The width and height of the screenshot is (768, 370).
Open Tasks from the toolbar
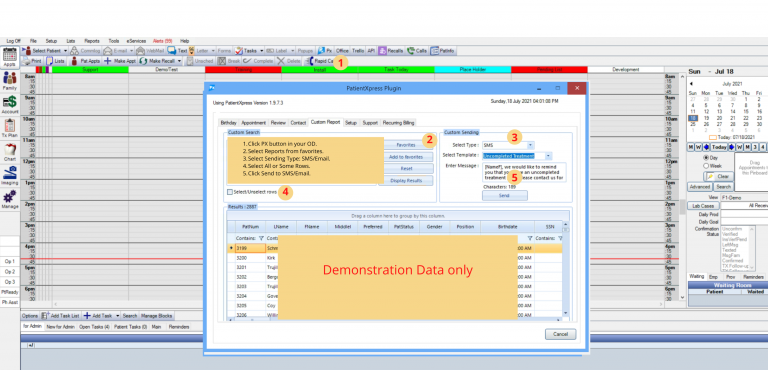(x=246, y=50)
